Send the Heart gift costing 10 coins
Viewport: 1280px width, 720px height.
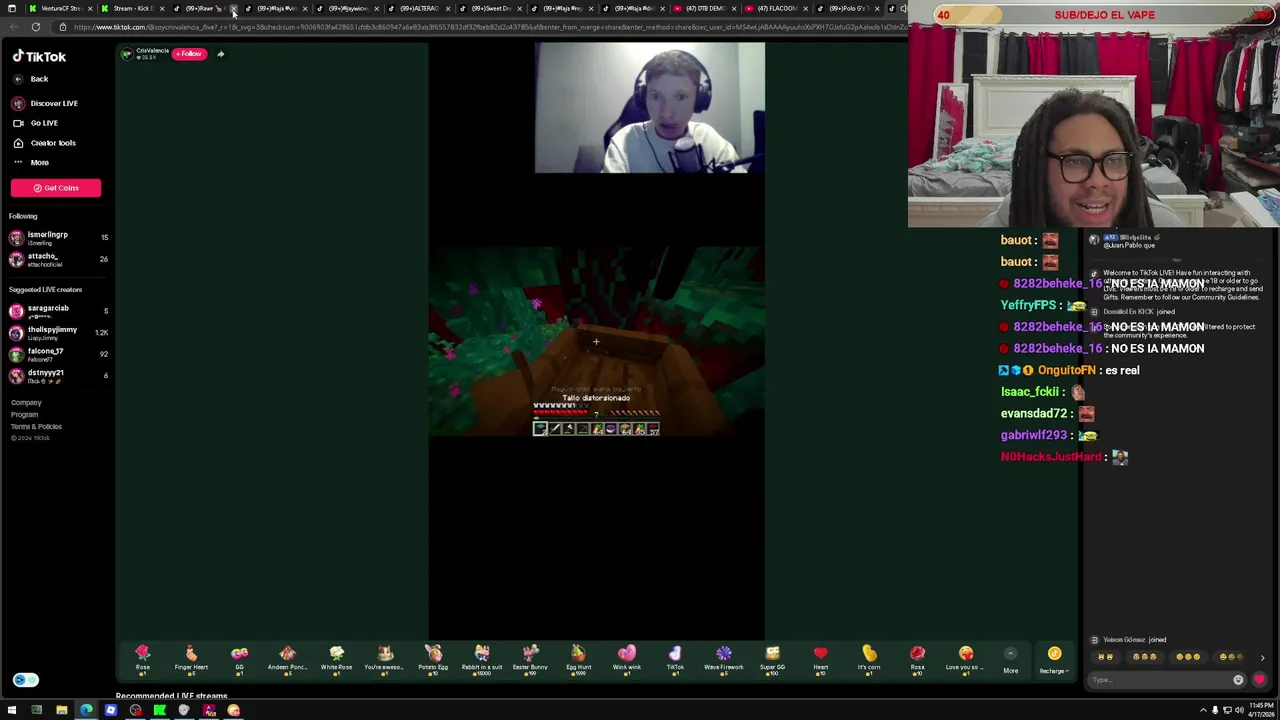(821, 659)
